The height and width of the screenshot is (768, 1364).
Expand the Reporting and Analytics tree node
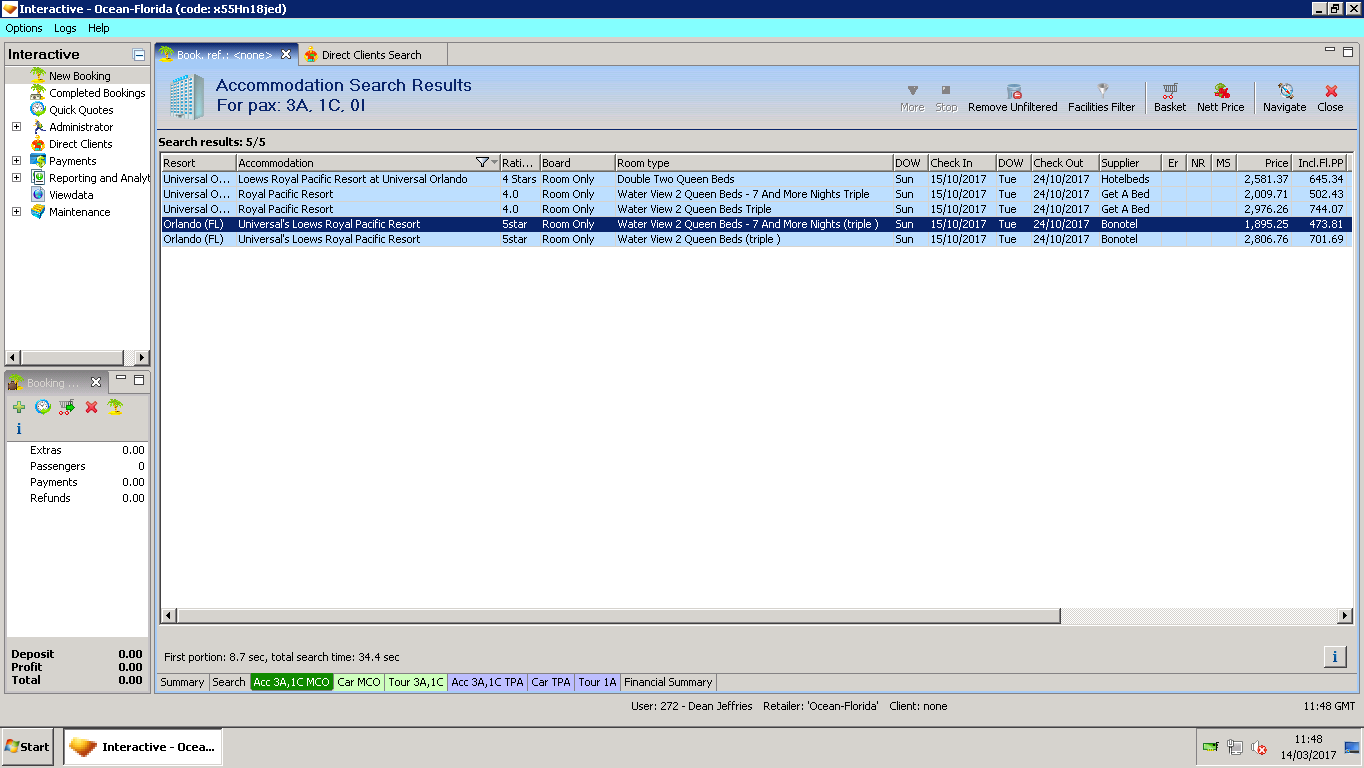[16, 178]
